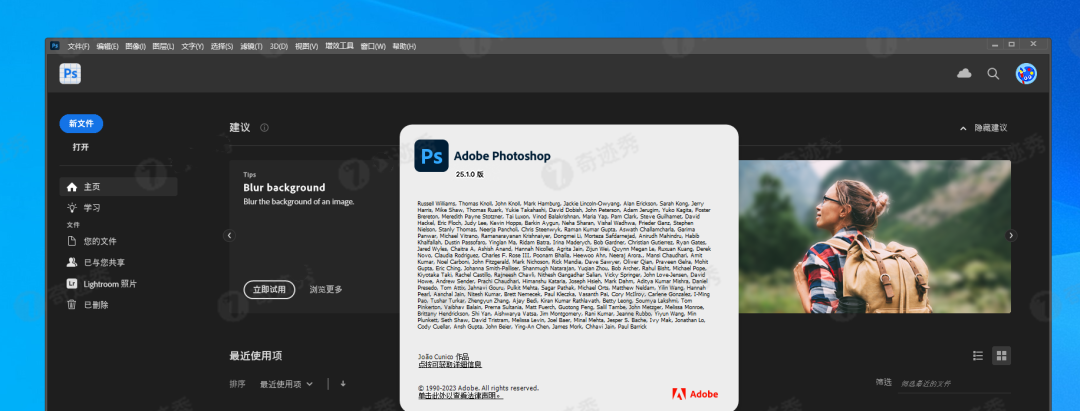Open the user profile avatar
Image resolution: width=1080 pixels, height=411 pixels.
pos(1026,74)
